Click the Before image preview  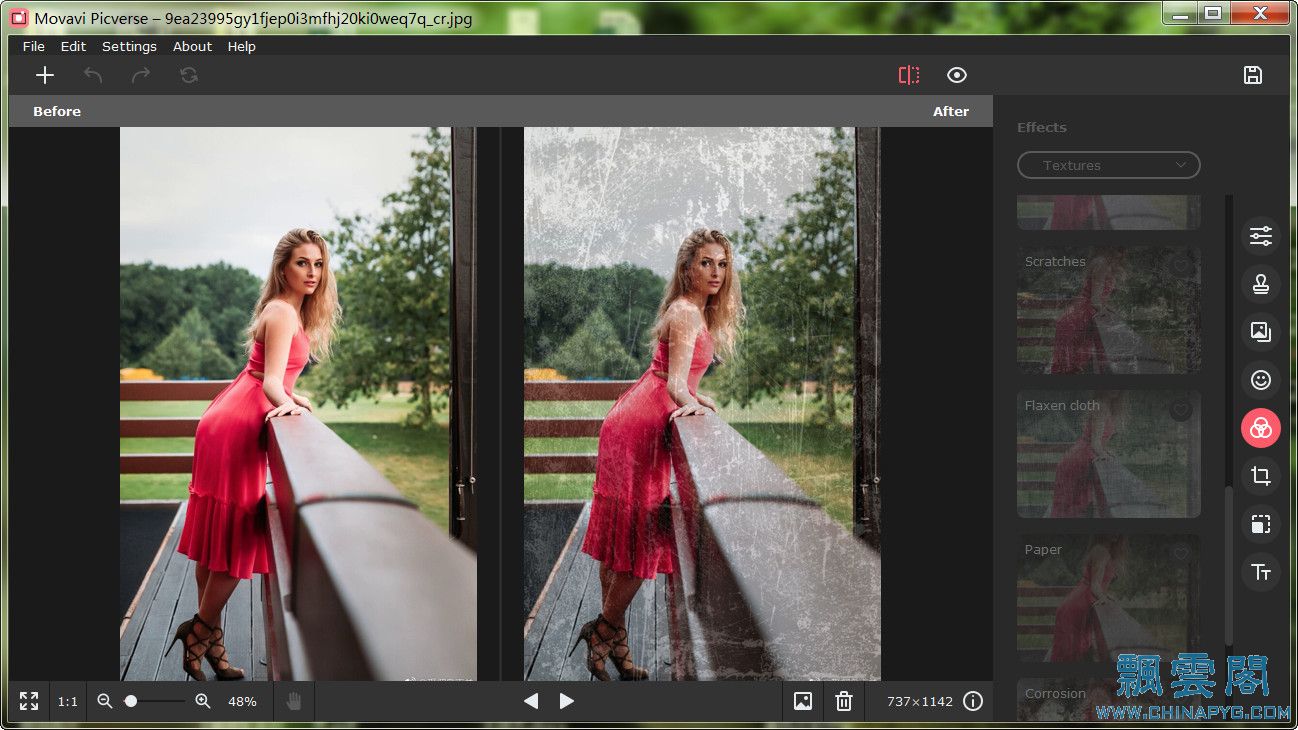coord(298,403)
